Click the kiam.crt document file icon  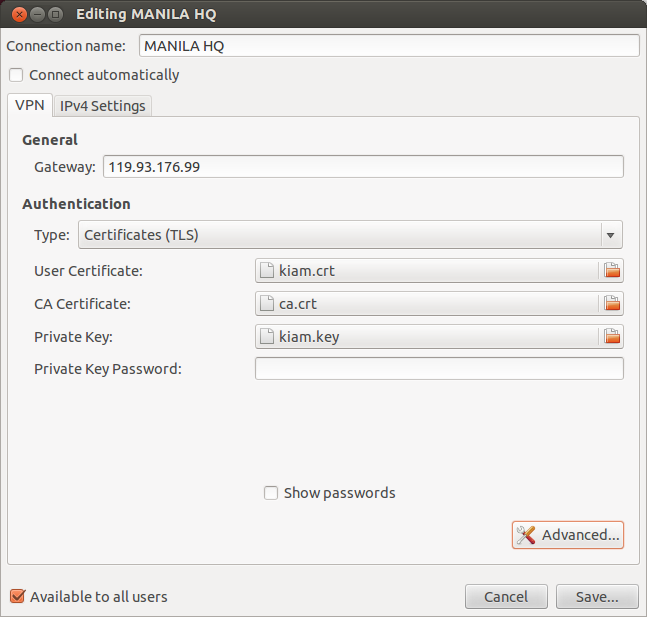coord(267,270)
